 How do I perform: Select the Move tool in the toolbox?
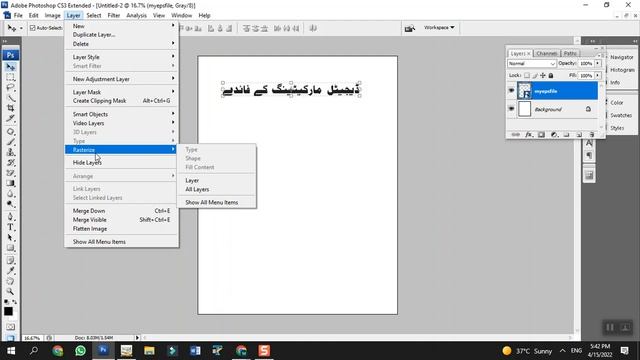click(11, 67)
